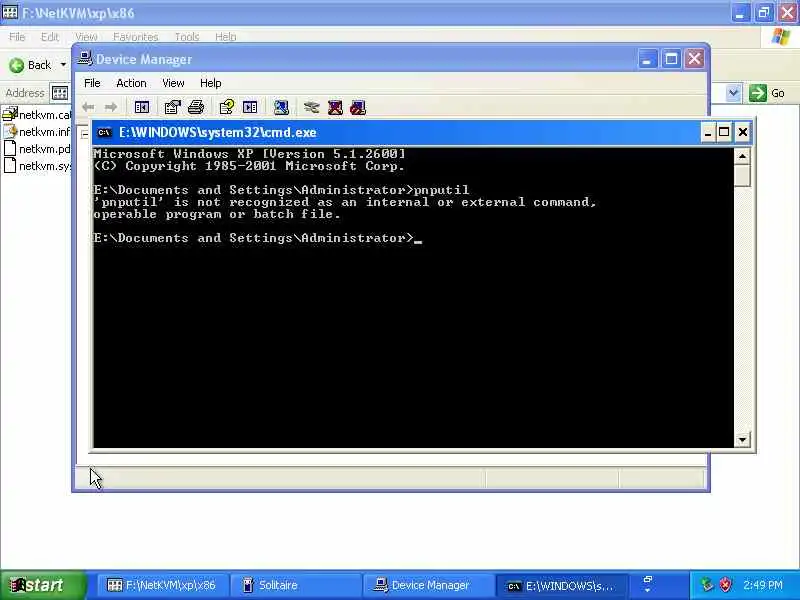The image size is (800, 600).
Task: Click the cmd.exe taskbar button
Action: pyautogui.click(x=561, y=585)
